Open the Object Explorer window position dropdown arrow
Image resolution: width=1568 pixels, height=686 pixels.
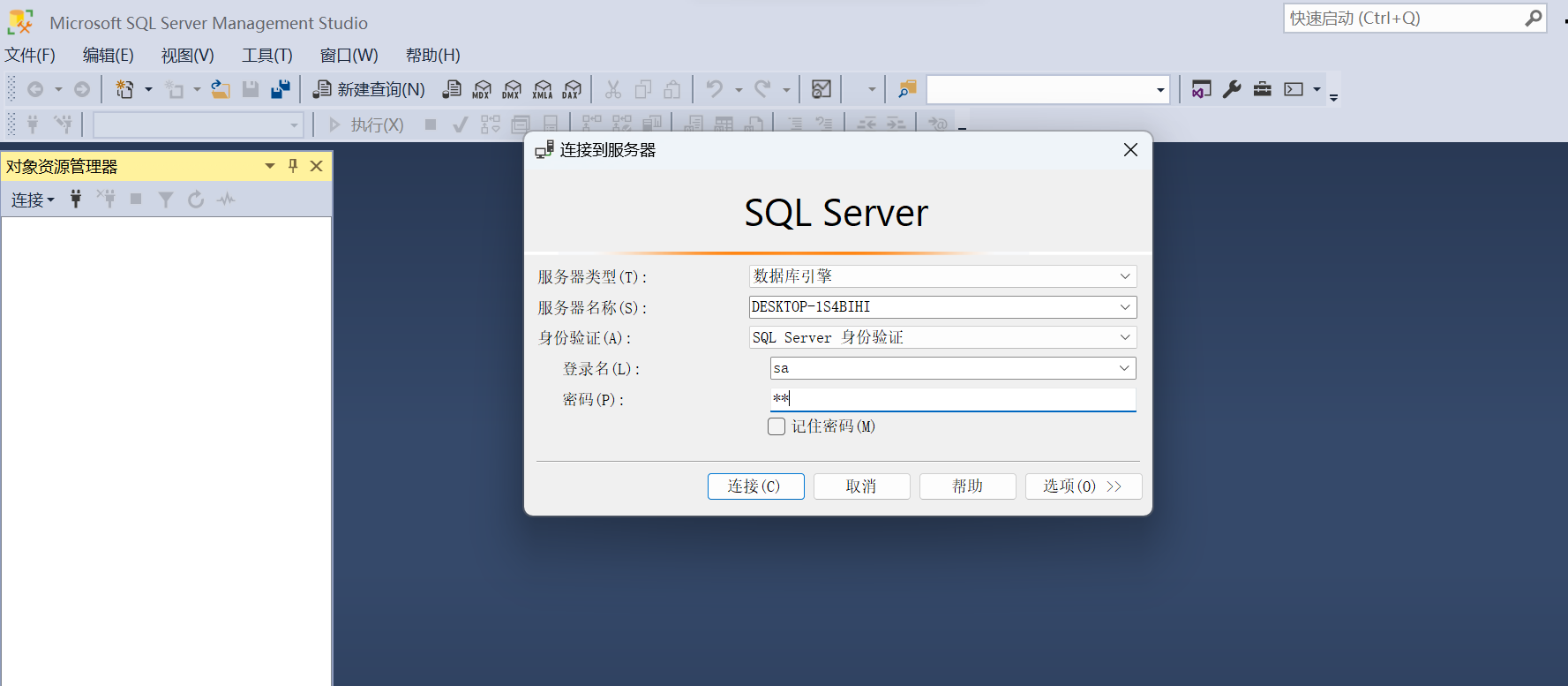coord(270,166)
